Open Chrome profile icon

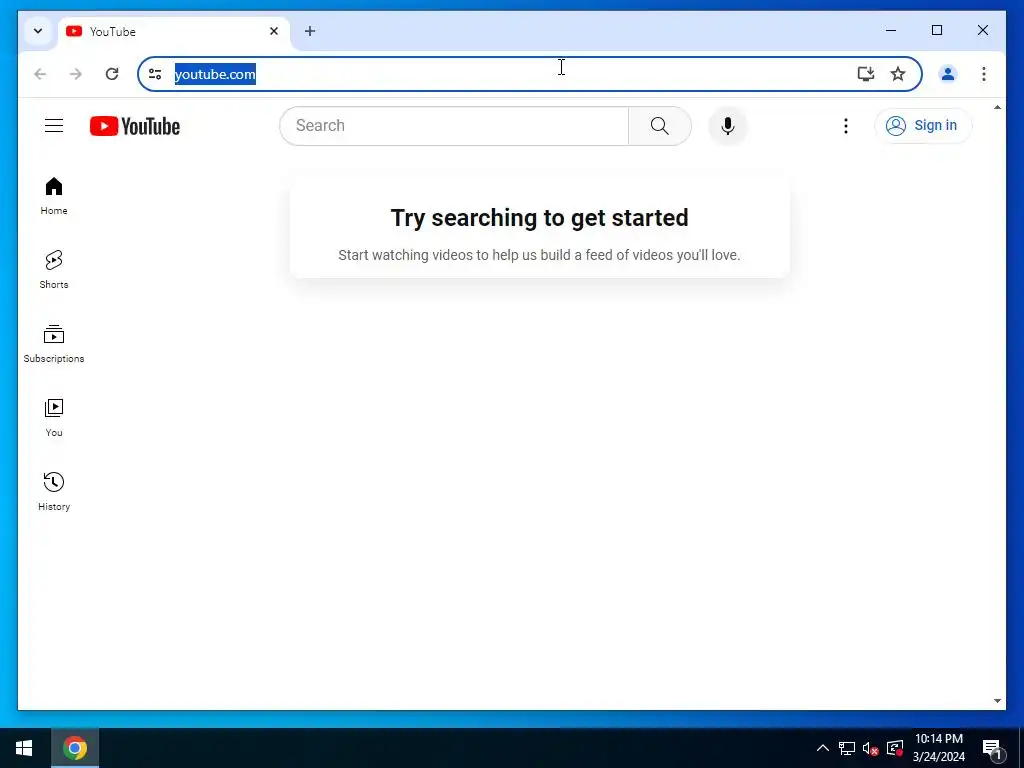[948, 74]
